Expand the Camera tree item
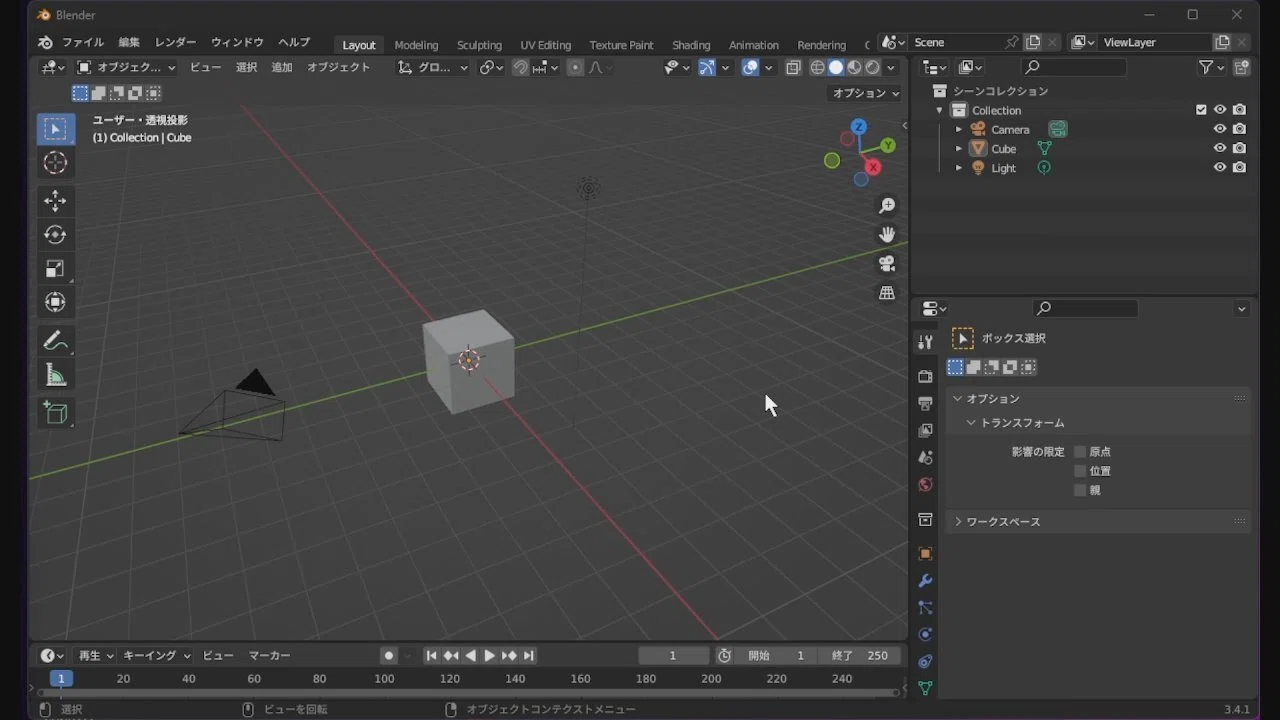 [x=959, y=129]
